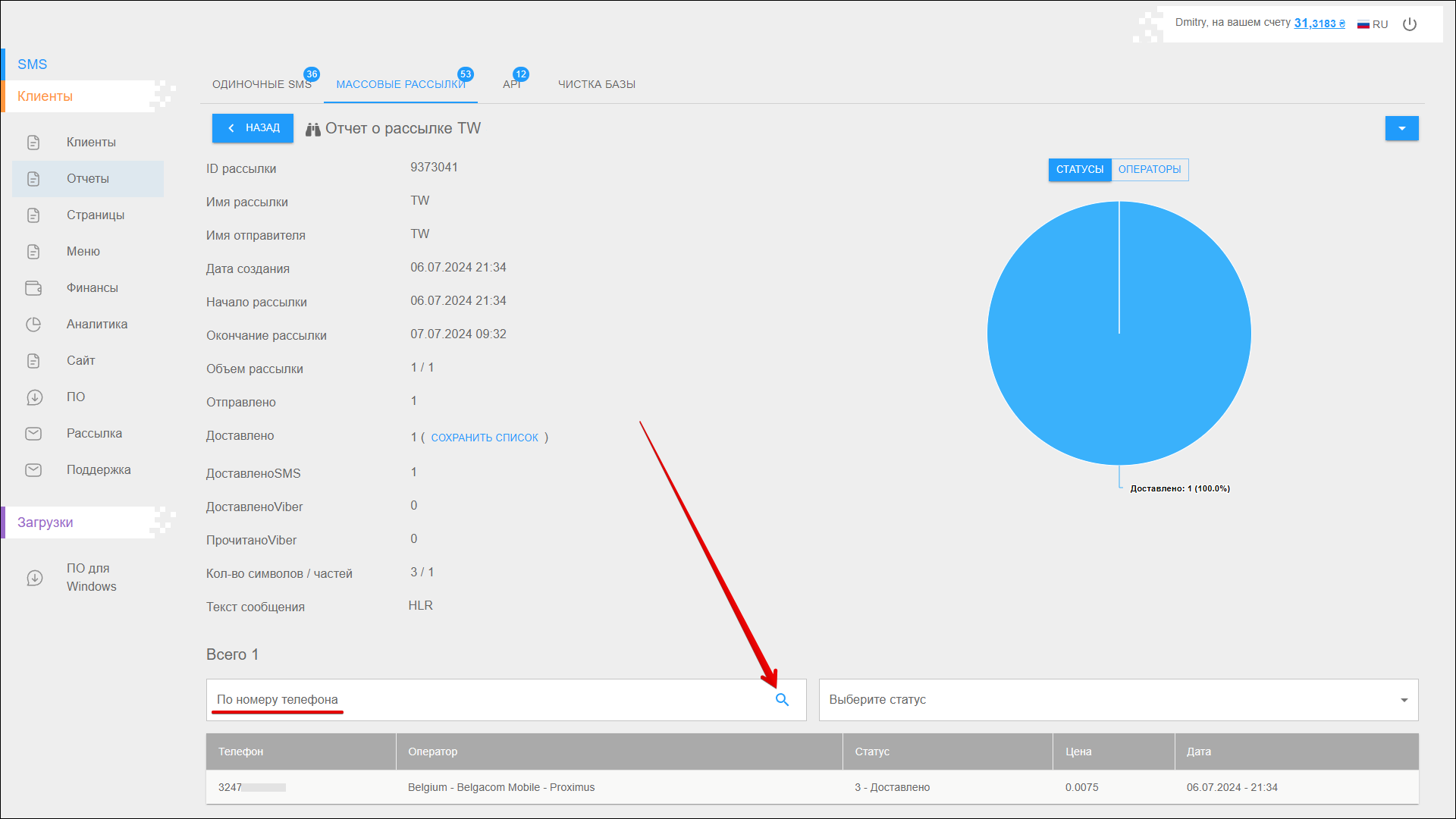Click the Аналитика pie chart icon
The width and height of the screenshot is (1456, 819).
[33, 325]
